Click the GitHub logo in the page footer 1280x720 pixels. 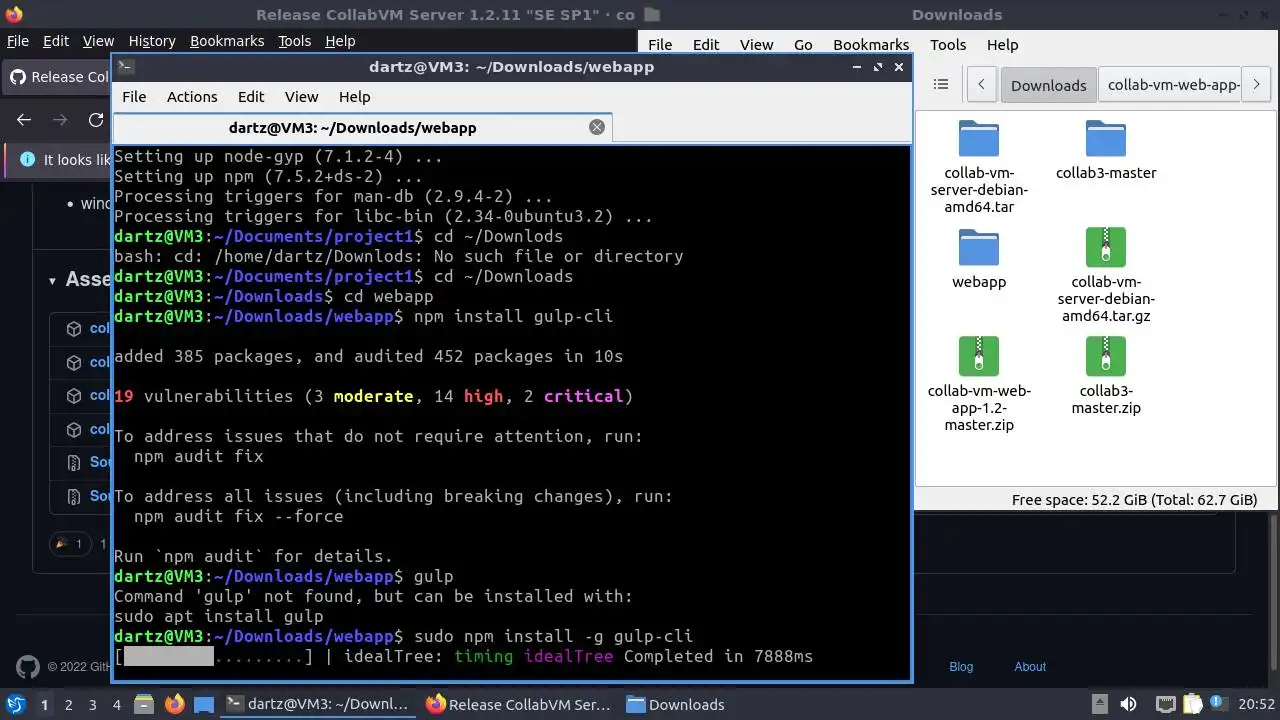point(28,667)
